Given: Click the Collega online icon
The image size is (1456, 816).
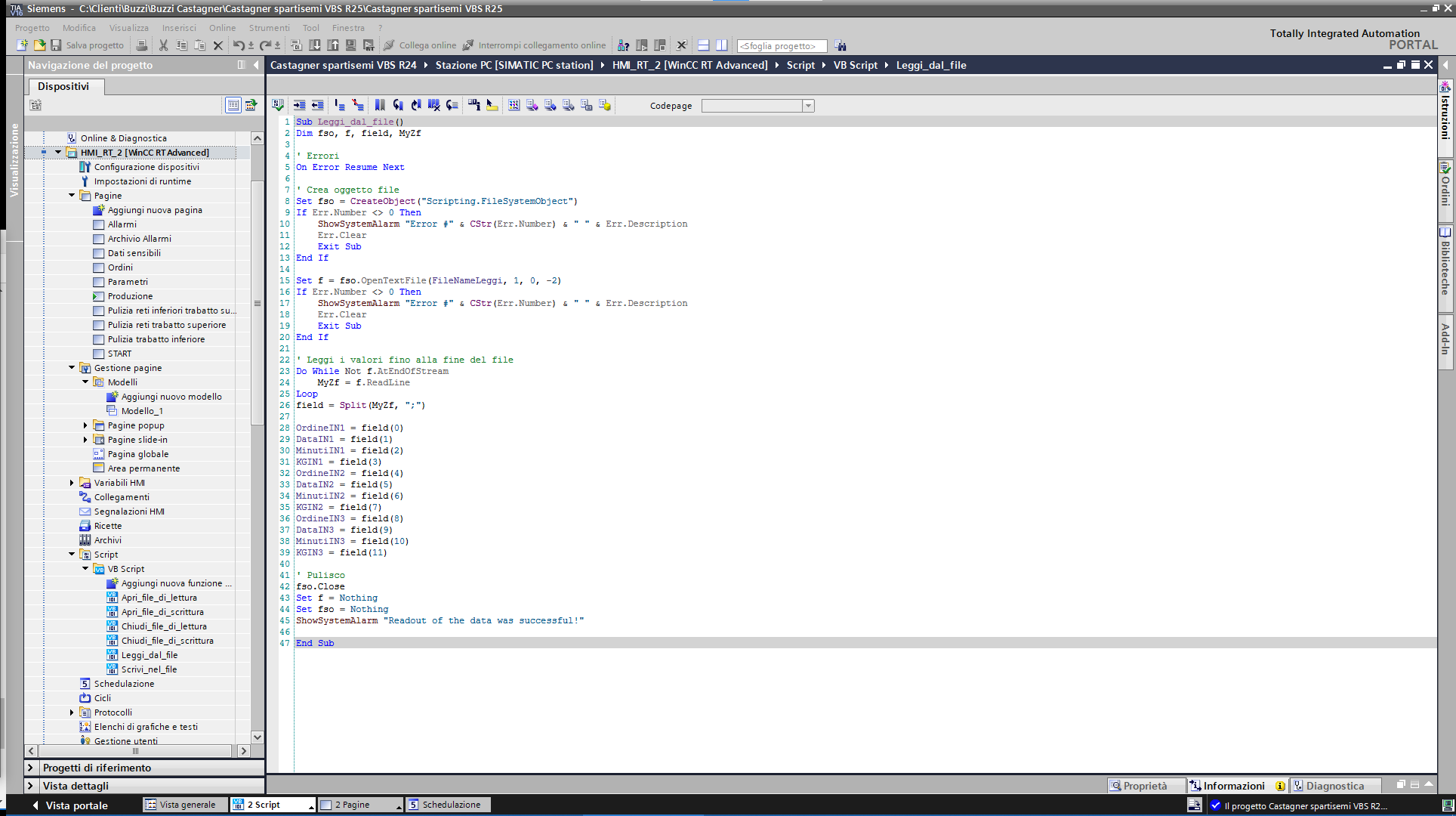Looking at the screenshot, I should [389, 45].
